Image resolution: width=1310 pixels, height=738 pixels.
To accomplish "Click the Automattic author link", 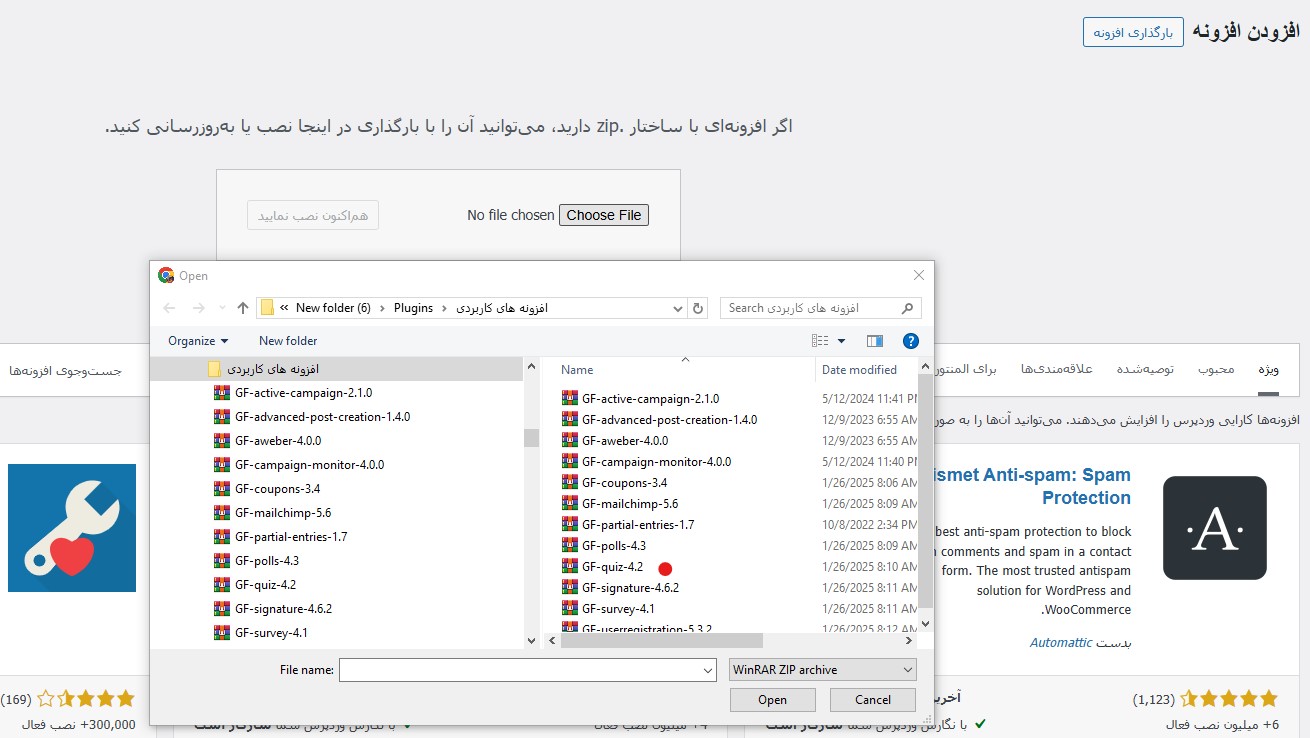I will click(x=1061, y=642).
